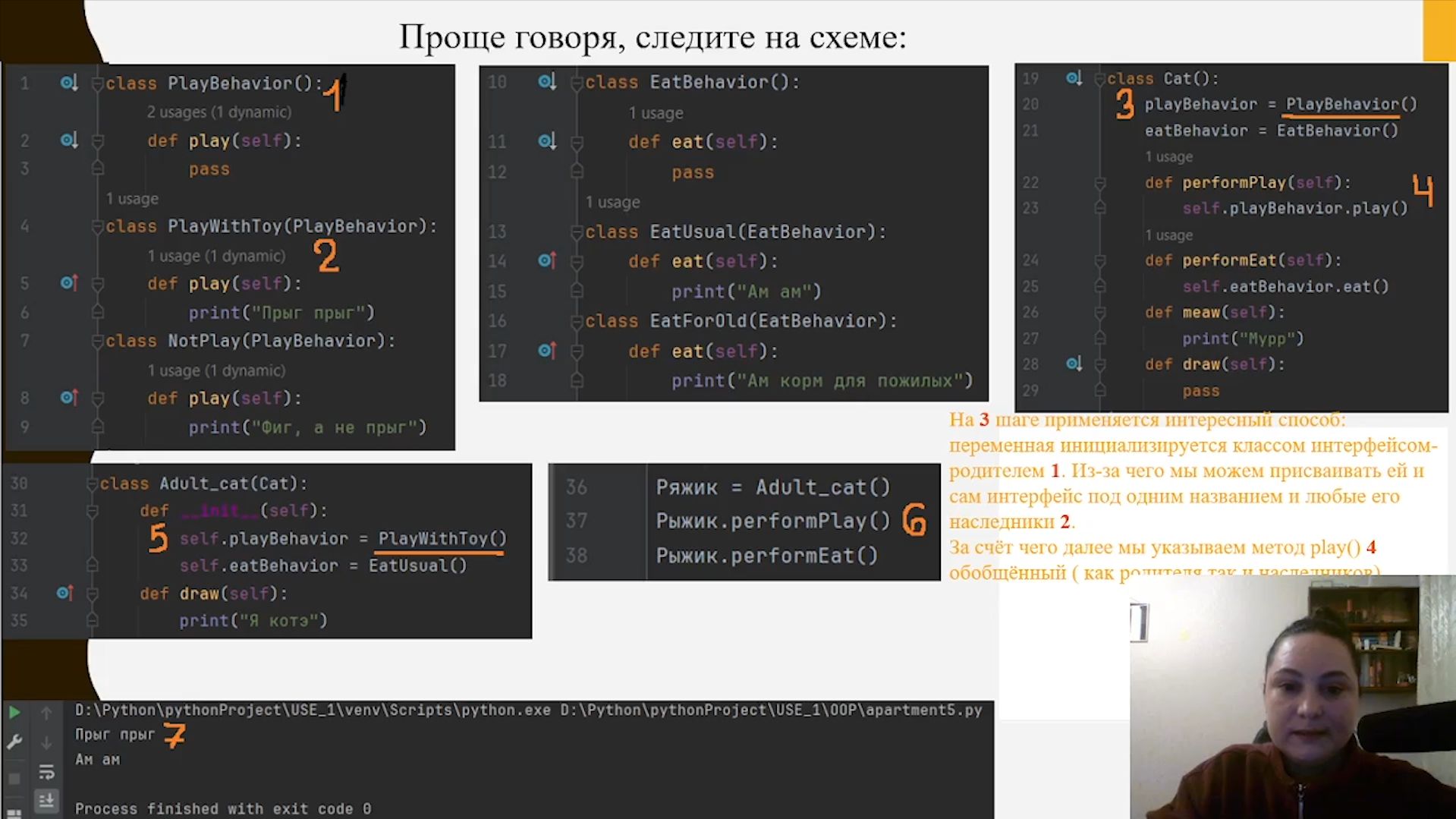Click the underlined PlayBehavior() call on line 20
1456x819 pixels.
[x=1351, y=104]
